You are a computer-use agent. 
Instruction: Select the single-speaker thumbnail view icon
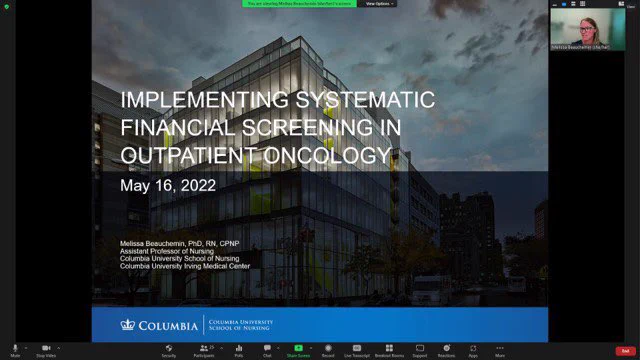tap(564, 4)
